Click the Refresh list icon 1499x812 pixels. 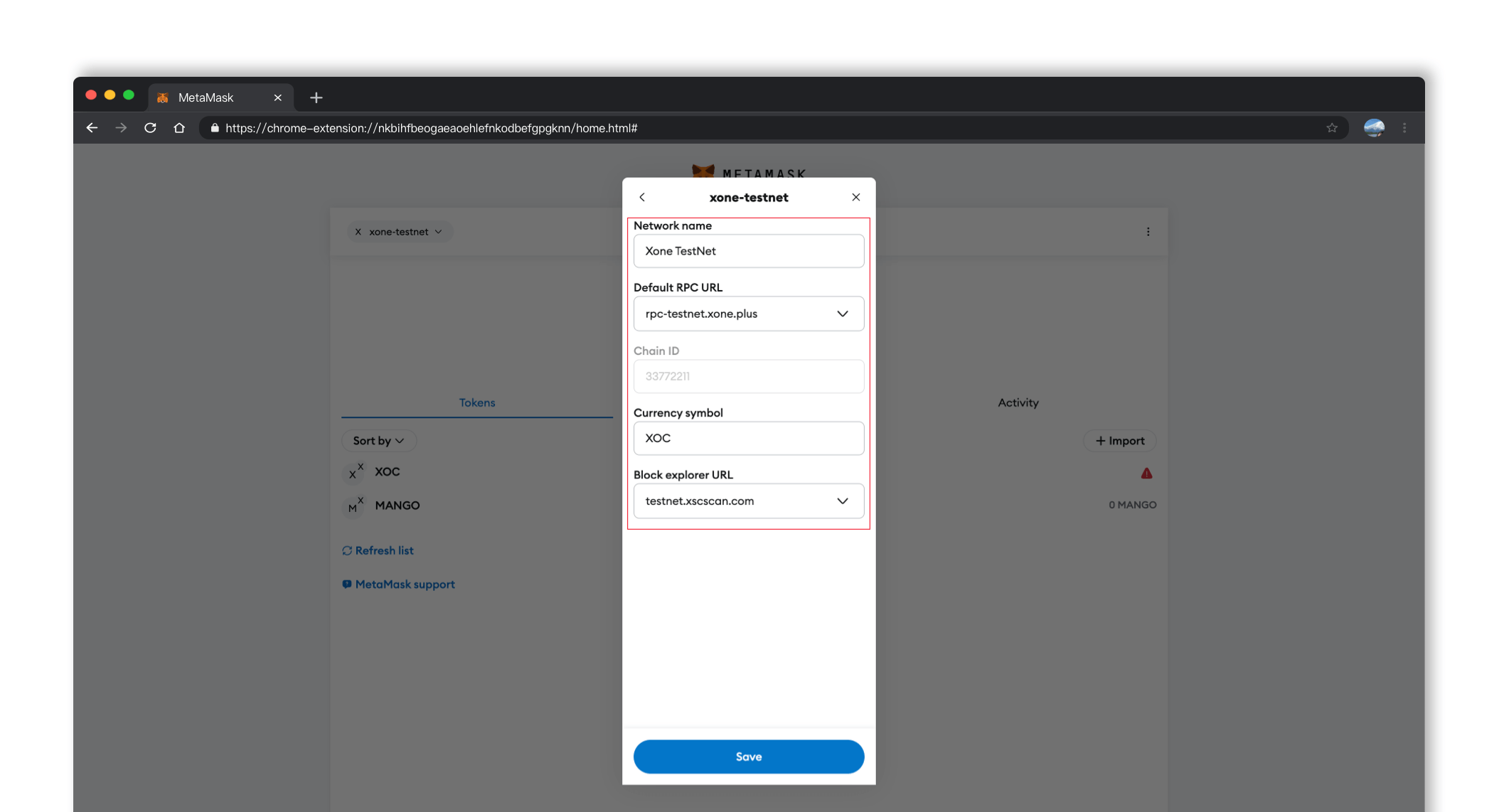347,550
